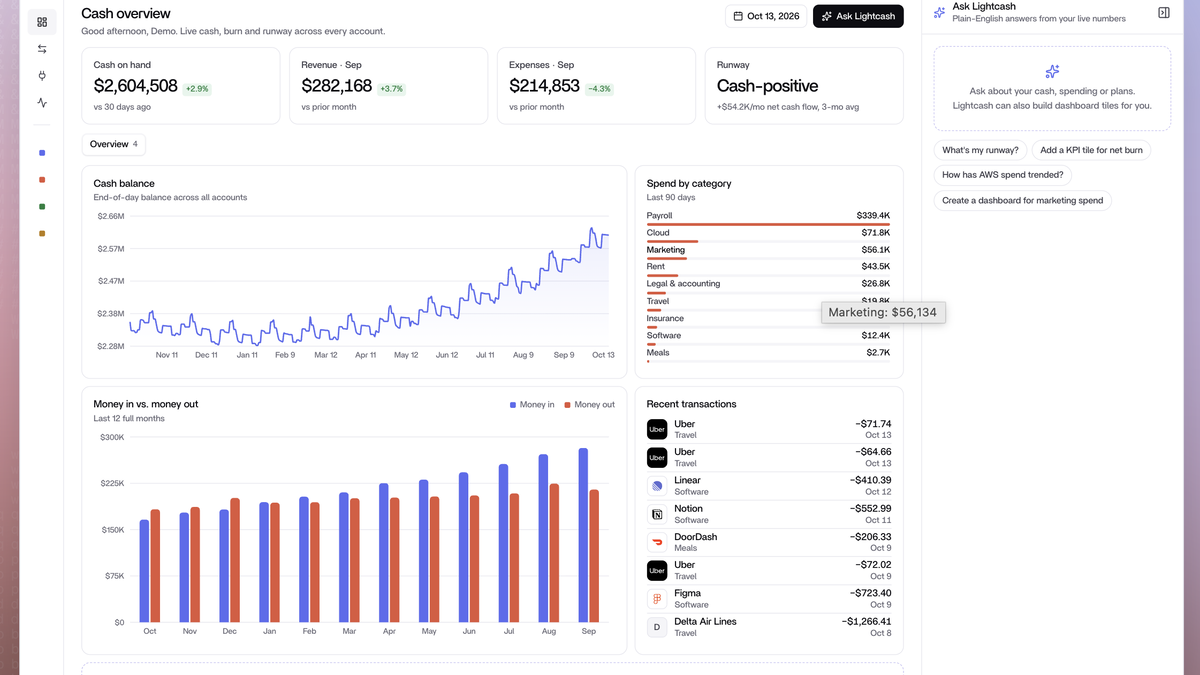Click the Uber icon for −$64.66 transaction
This screenshot has height=675, width=1200.
coord(657,457)
